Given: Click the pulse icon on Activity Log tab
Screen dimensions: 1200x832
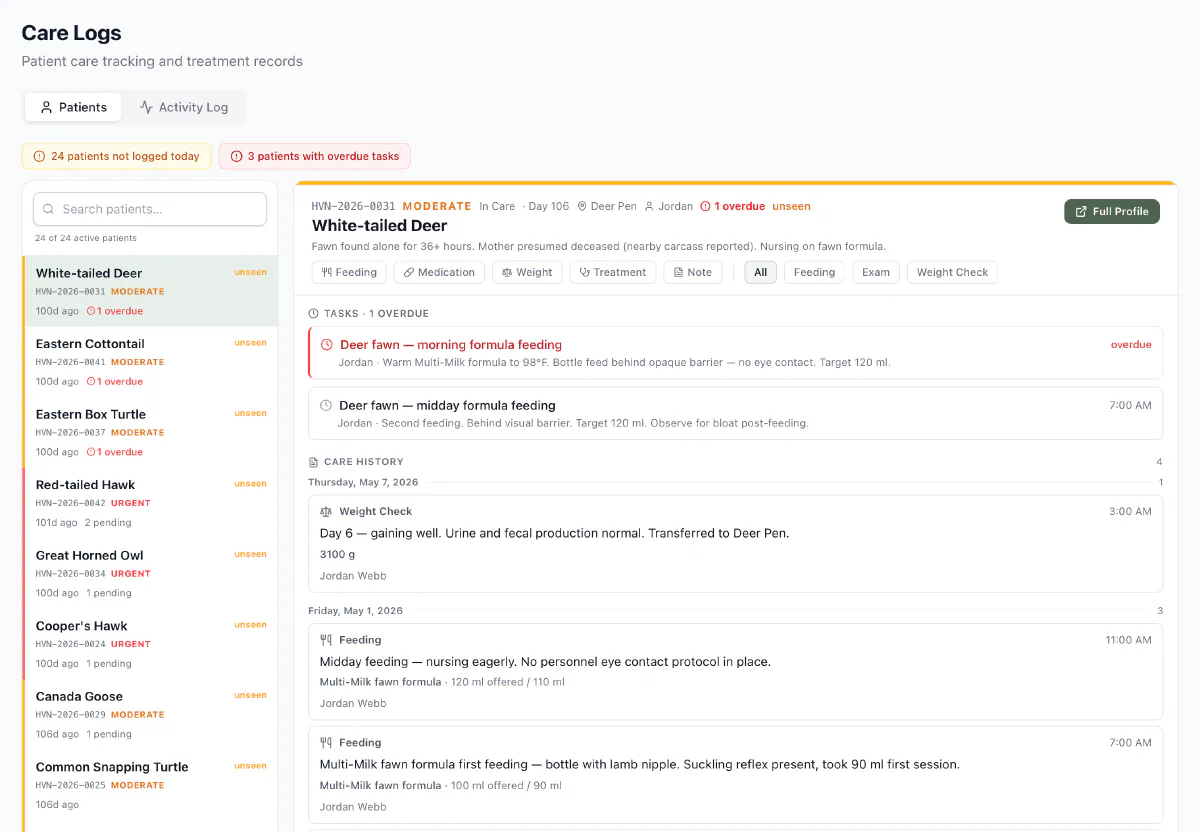Looking at the screenshot, I should click(x=146, y=107).
